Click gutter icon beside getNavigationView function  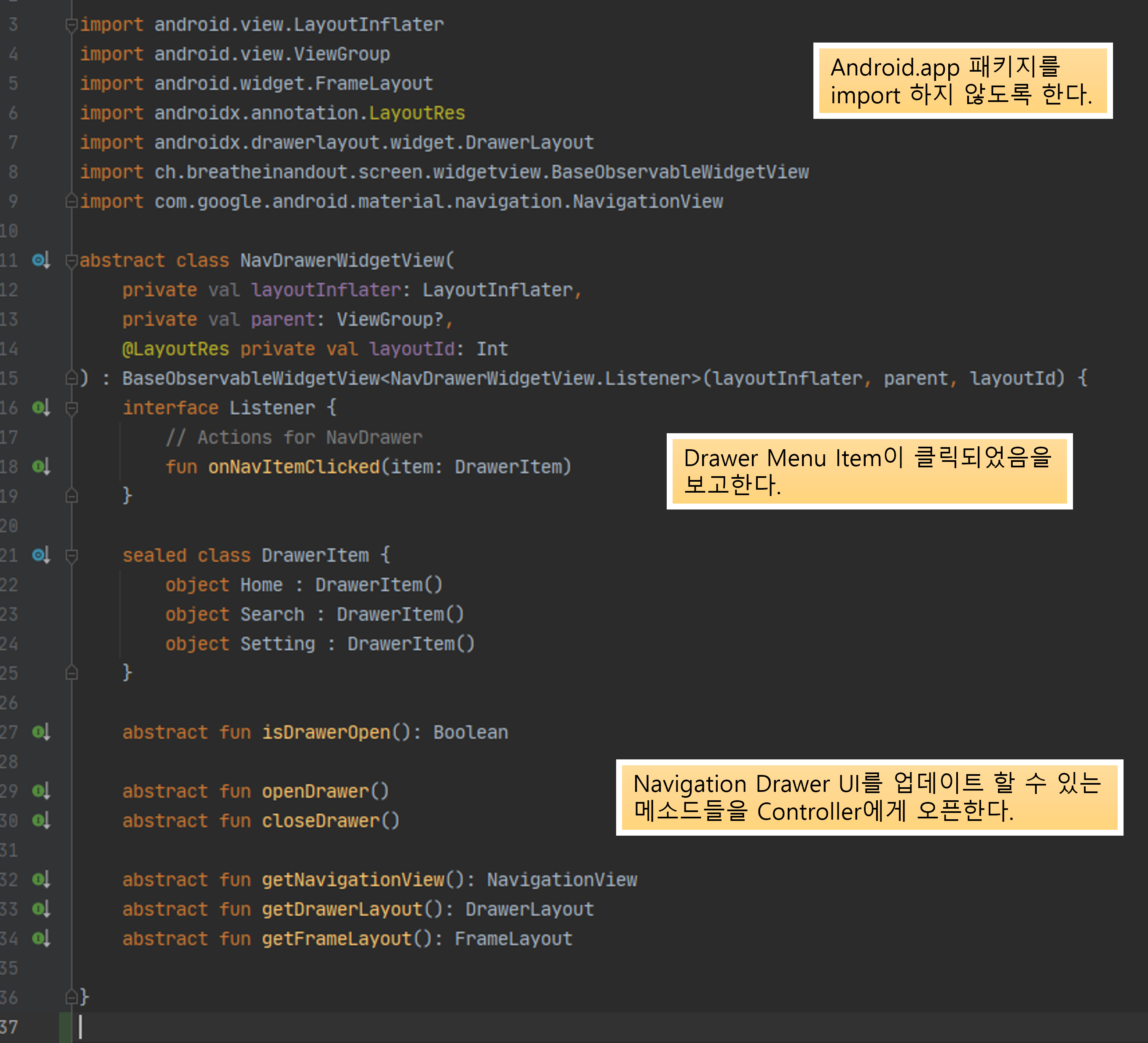[x=41, y=879]
